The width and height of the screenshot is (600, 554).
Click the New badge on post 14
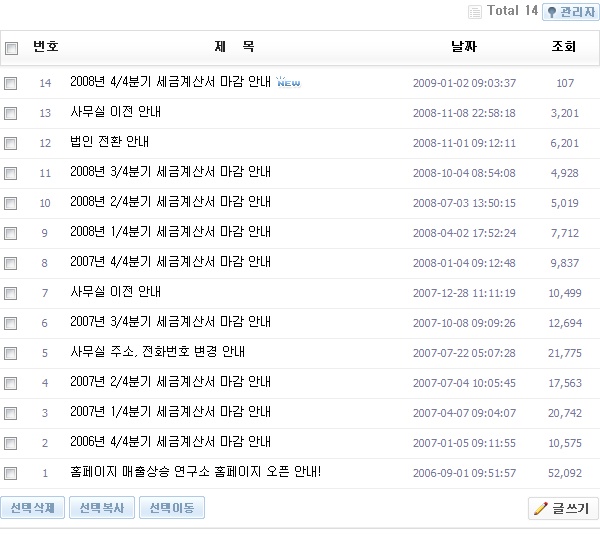[288, 83]
